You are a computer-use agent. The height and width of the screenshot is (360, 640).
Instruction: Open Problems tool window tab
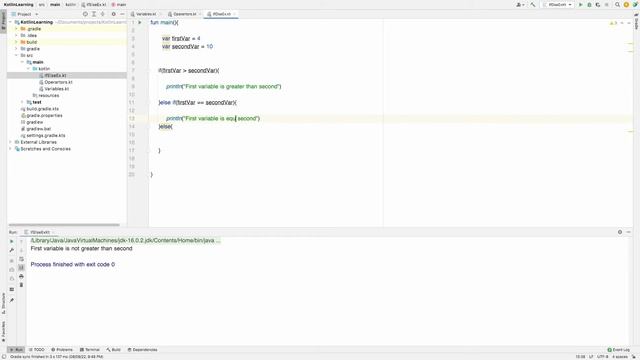tap(62, 350)
